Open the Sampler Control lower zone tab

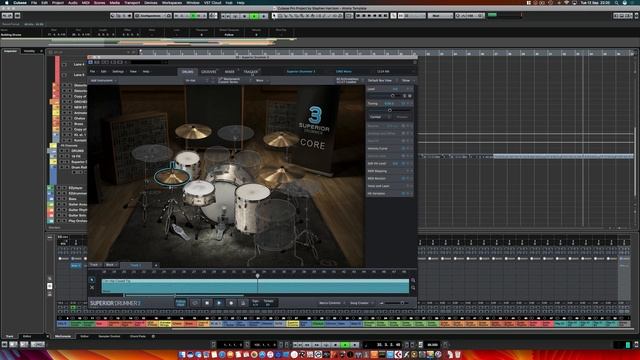(x=109, y=336)
